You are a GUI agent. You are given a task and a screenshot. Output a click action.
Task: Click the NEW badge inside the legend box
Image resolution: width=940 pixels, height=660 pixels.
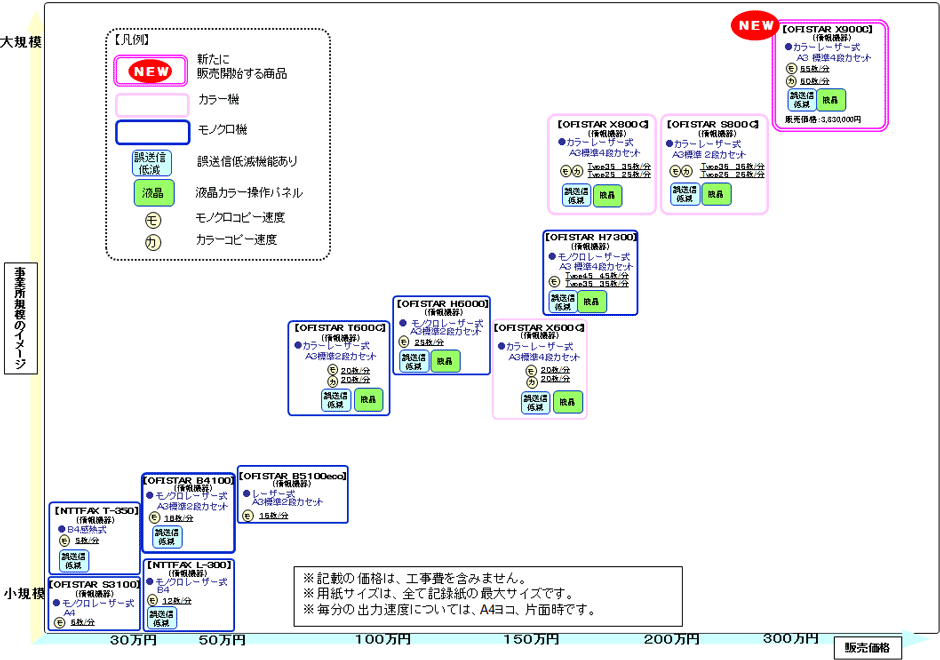[151, 71]
